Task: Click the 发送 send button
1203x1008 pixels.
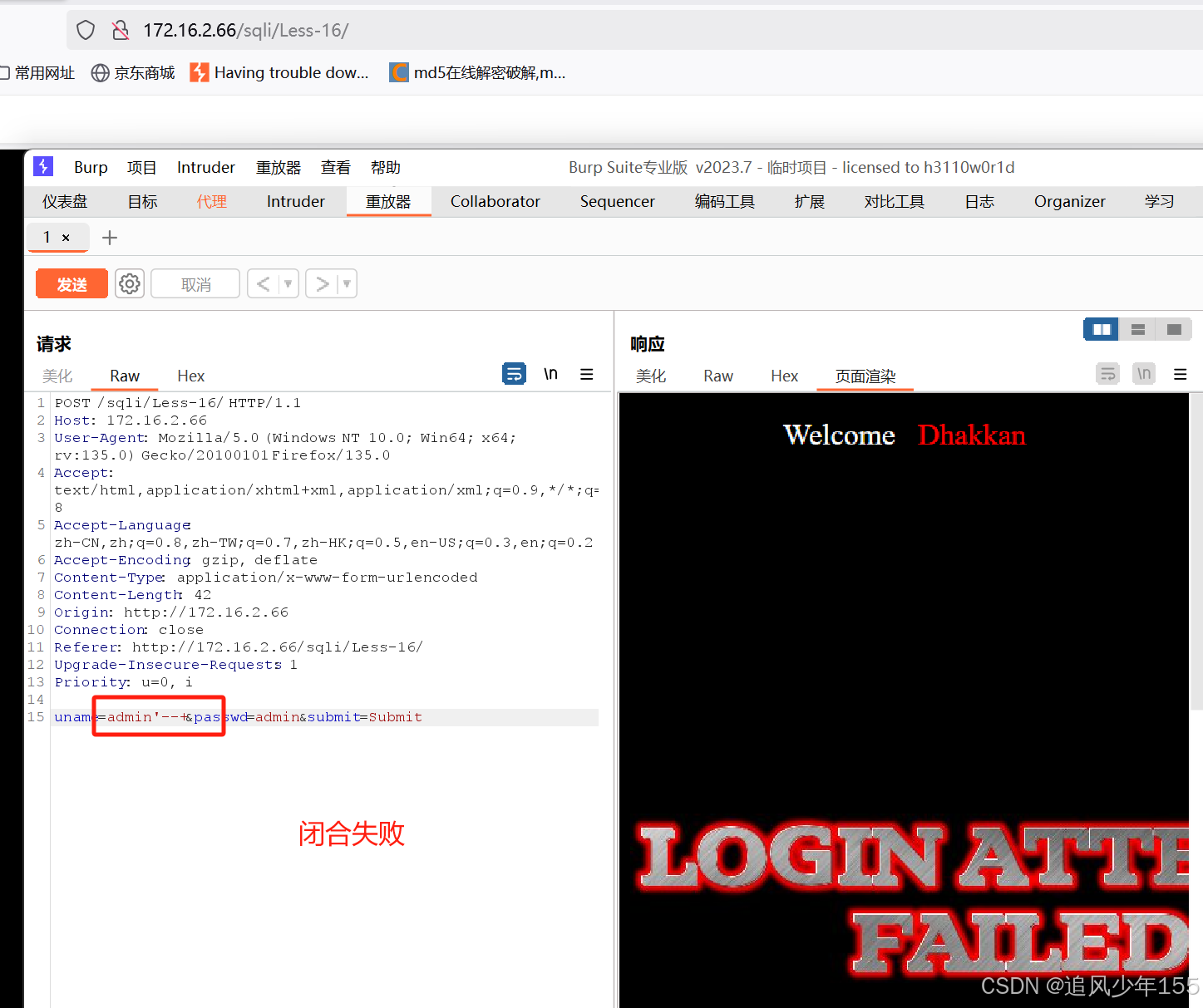Action: (x=71, y=283)
